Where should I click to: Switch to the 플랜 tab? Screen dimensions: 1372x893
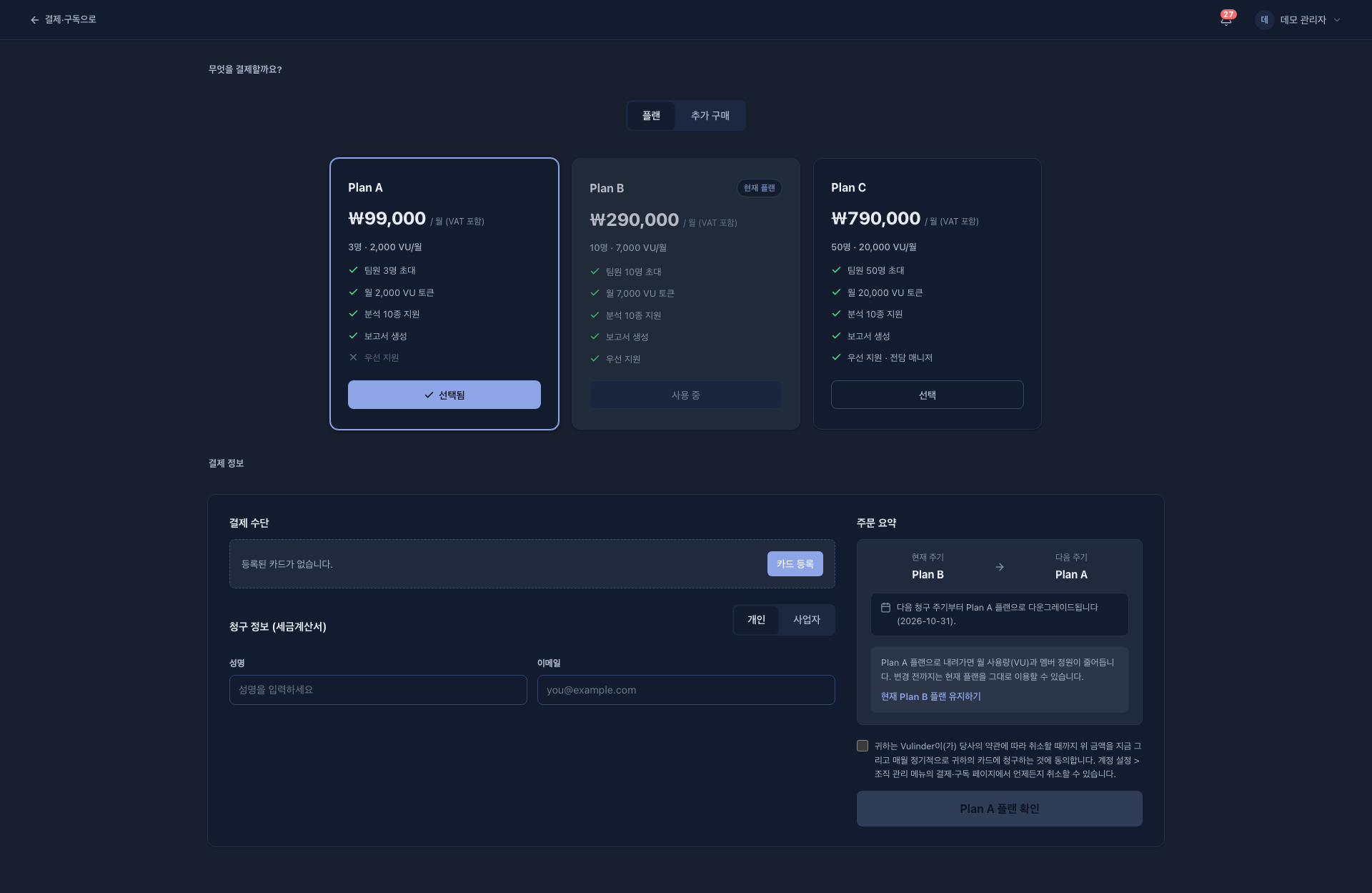tap(651, 116)
